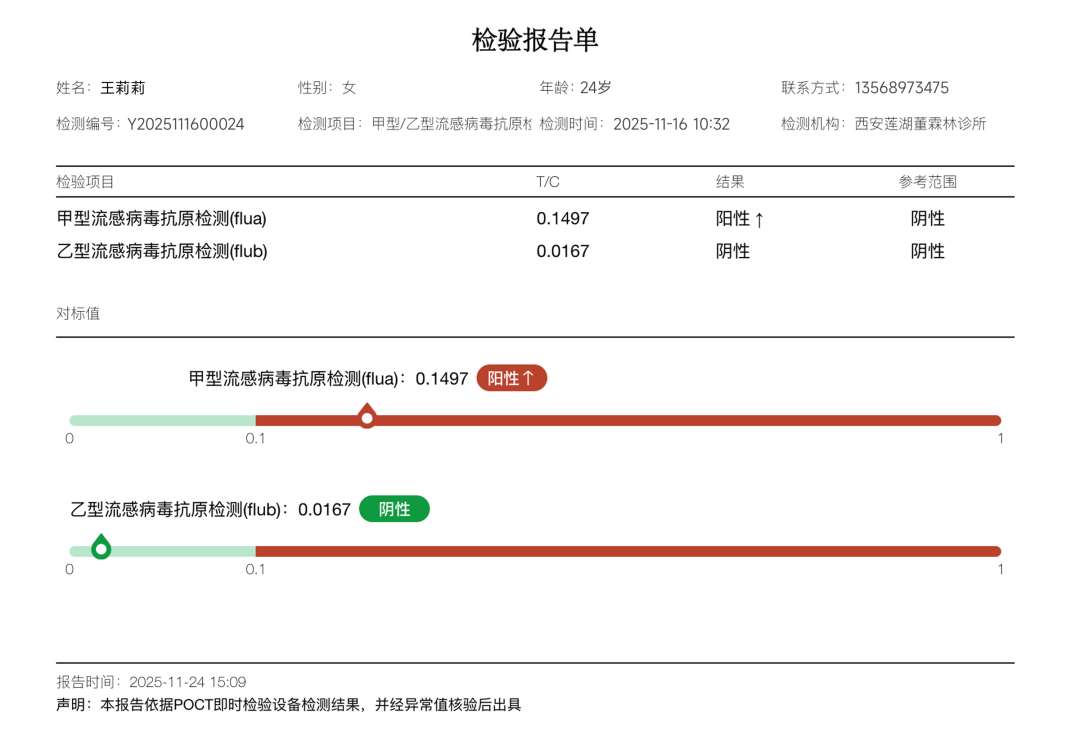Viewport: 1080px width, 741px height.
Task: Expand the 参考范围 column header
Action: coord(927,181)
